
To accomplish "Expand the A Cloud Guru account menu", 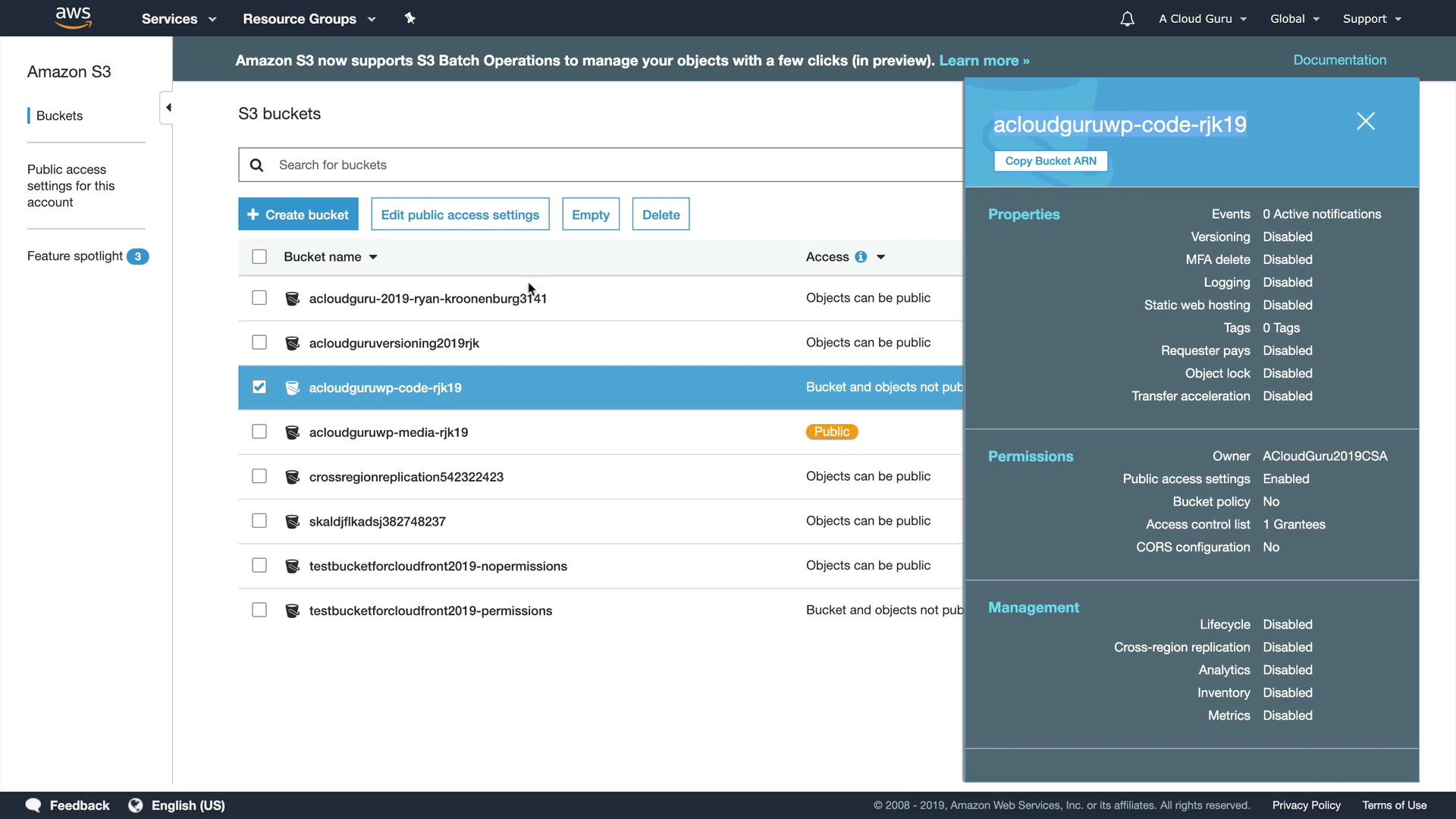I will [x=1202, y=19].
